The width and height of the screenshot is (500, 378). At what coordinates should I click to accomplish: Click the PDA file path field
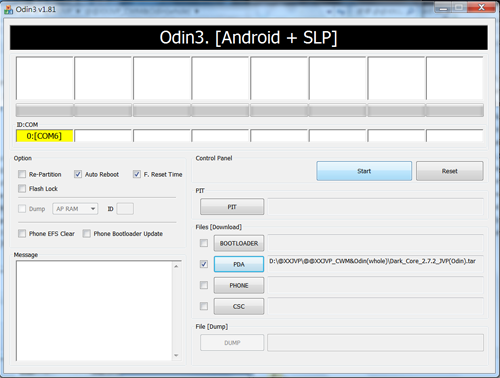point(375,264)
